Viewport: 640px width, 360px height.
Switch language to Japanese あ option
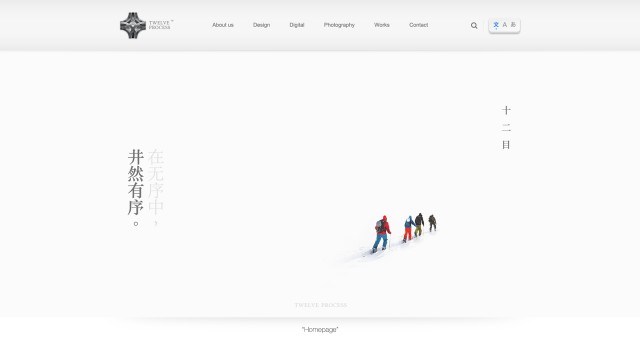point(513,25)
